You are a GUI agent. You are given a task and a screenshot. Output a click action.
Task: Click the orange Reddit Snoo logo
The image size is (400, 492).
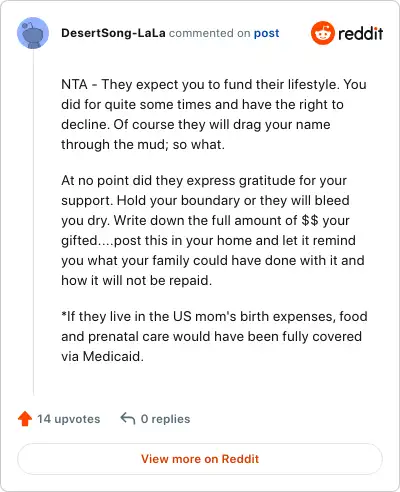[x=322, y=33]
